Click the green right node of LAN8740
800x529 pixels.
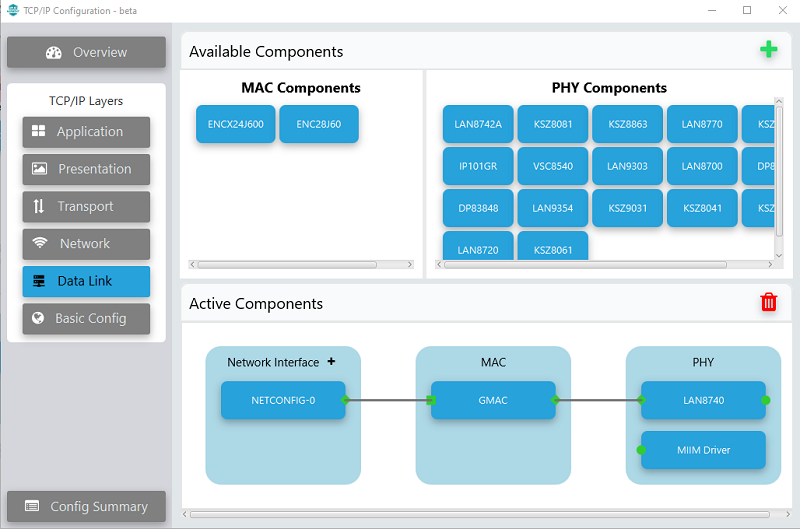(765, 400)
